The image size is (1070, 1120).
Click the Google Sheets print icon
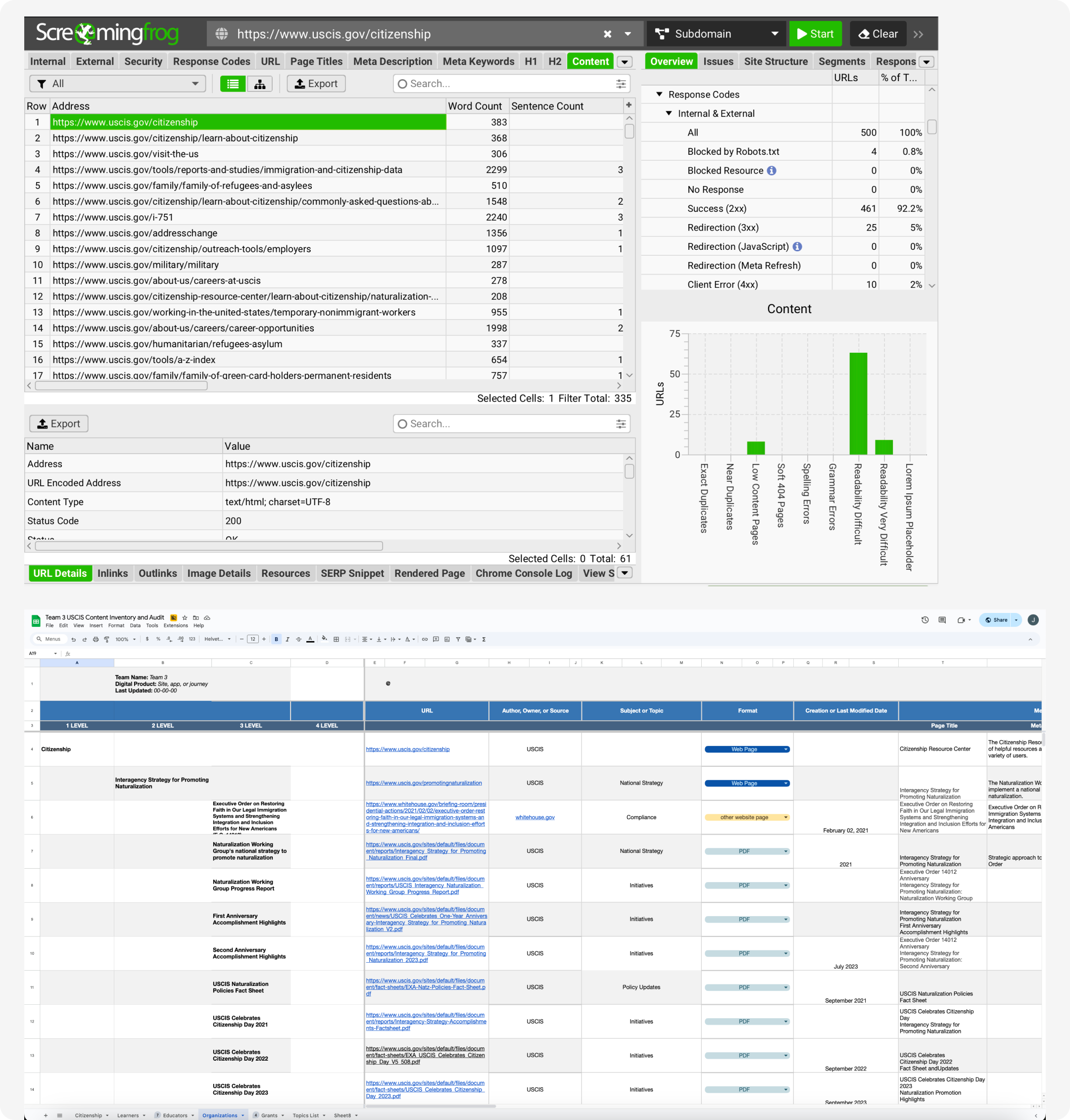tap(95, 640)
